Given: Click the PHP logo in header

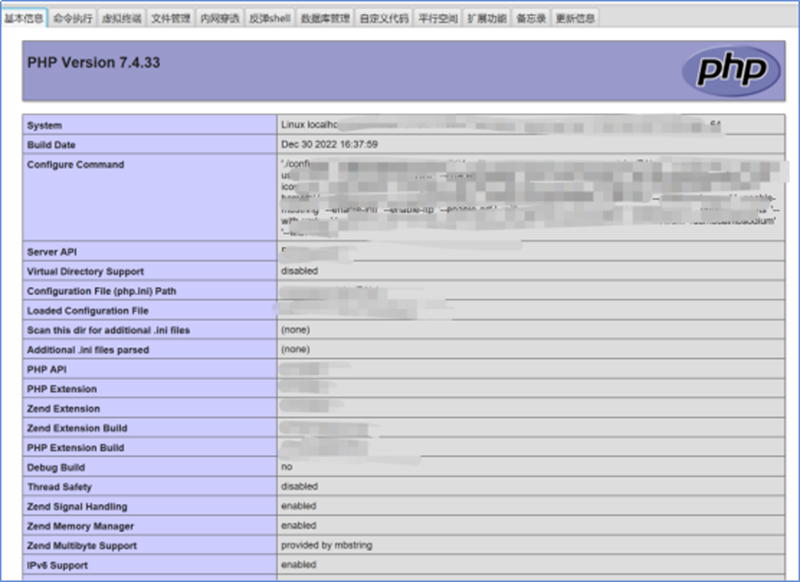Looking at the screenshot, I should [731, 69].
